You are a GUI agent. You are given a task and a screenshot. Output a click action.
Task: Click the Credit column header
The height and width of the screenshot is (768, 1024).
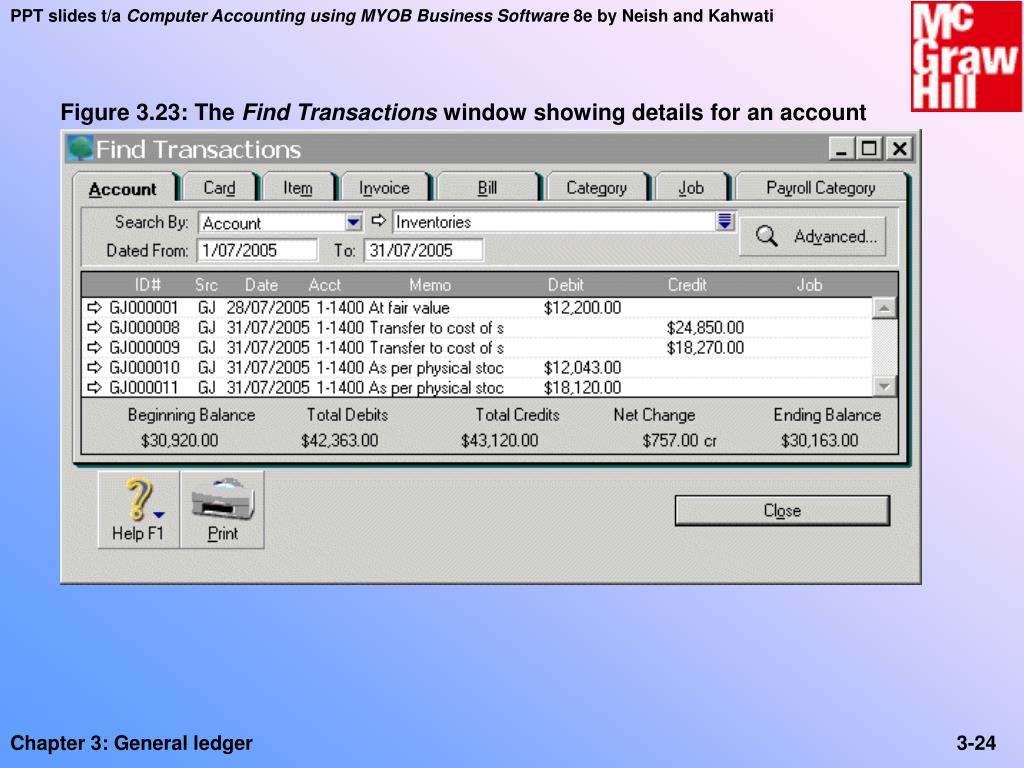coord(687,285)
